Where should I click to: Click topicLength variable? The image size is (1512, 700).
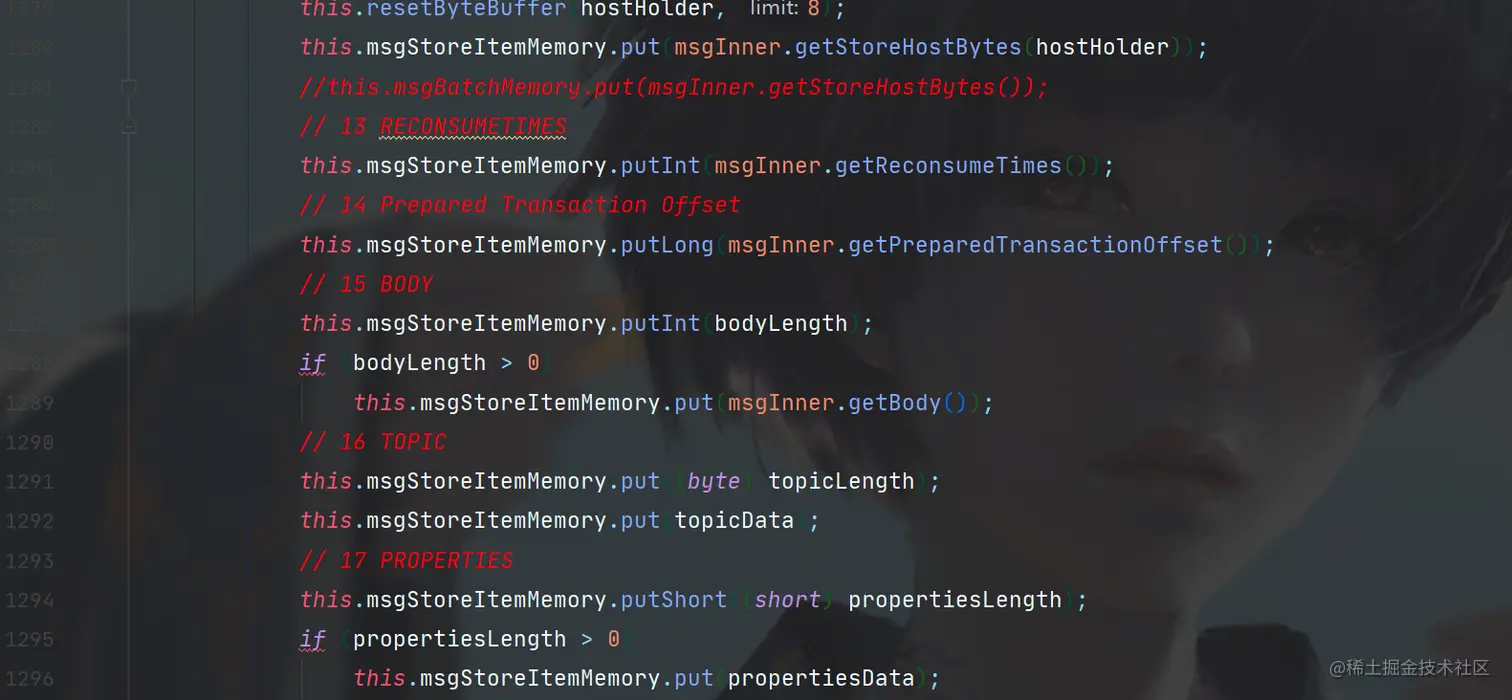click(x=841, y=482)
